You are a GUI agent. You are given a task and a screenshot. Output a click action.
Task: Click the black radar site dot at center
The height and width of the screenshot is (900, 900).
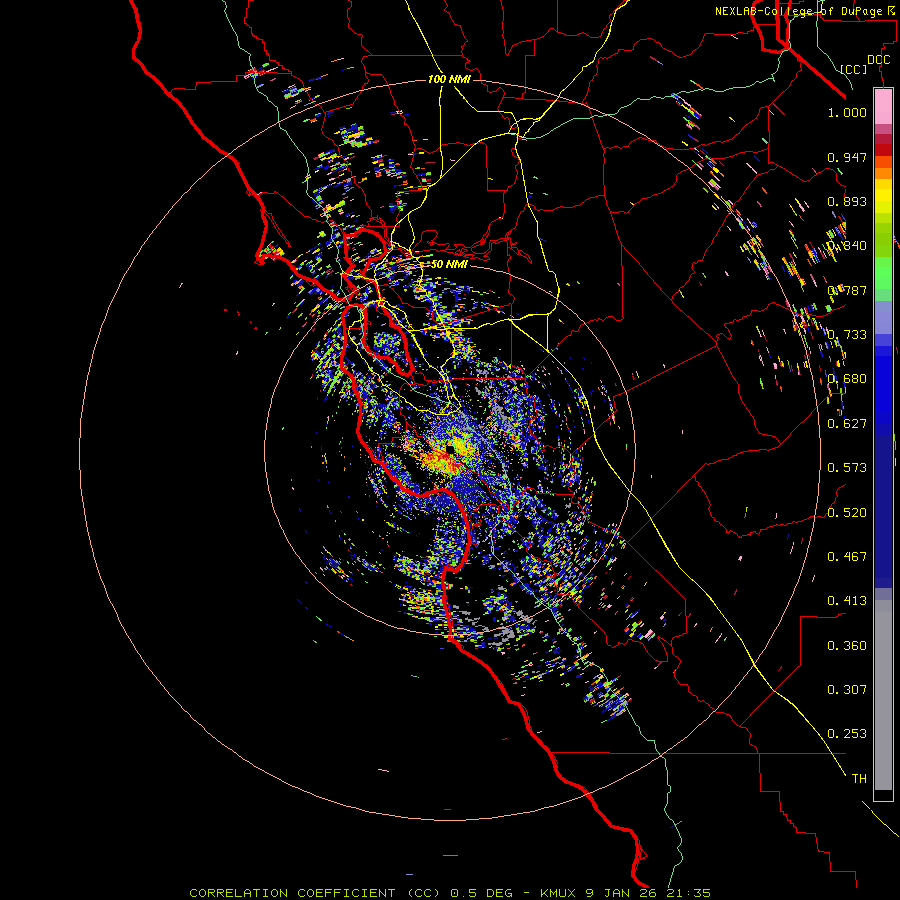tap(450, 451)
